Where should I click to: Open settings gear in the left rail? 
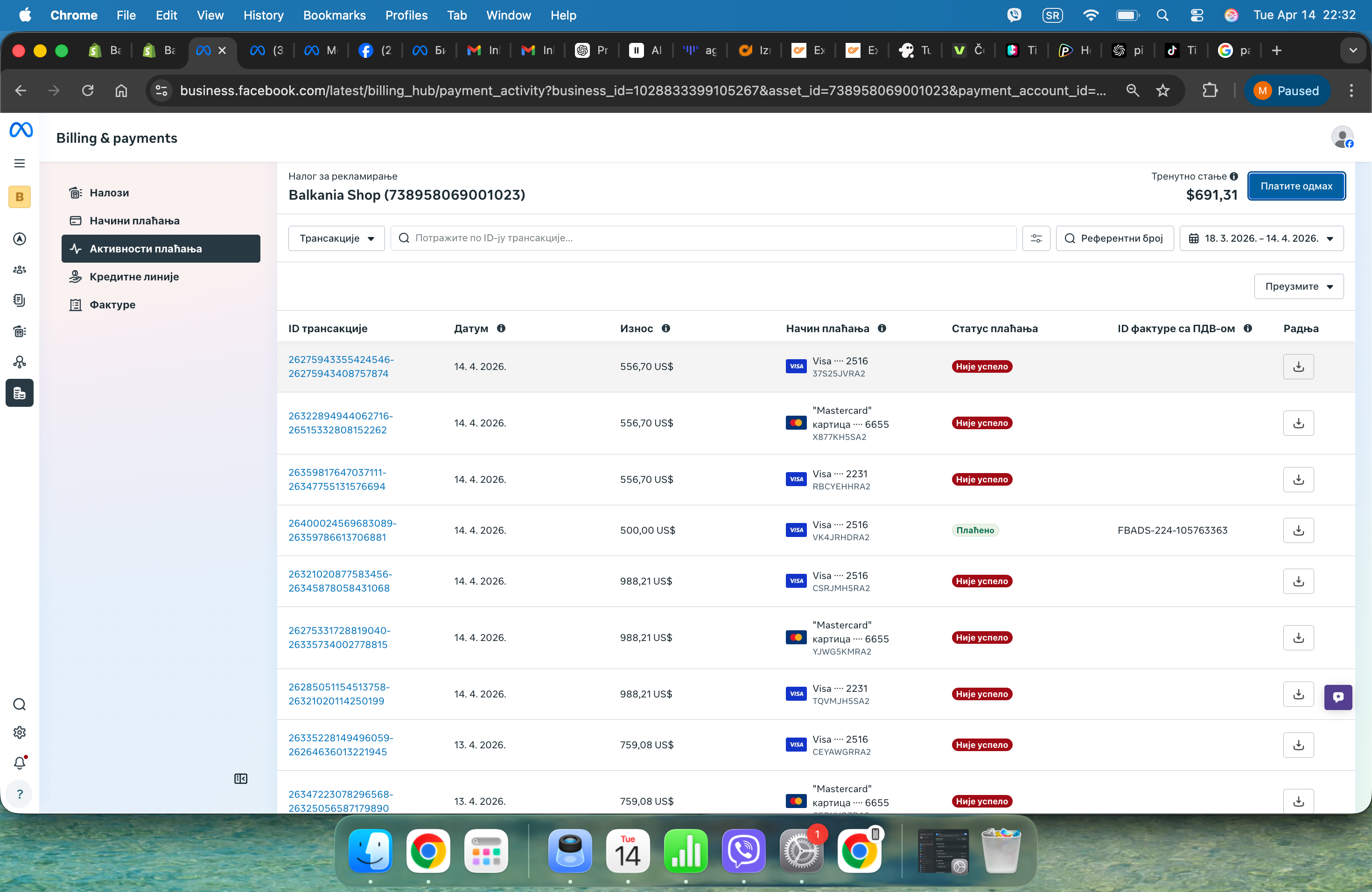[20, 732]
